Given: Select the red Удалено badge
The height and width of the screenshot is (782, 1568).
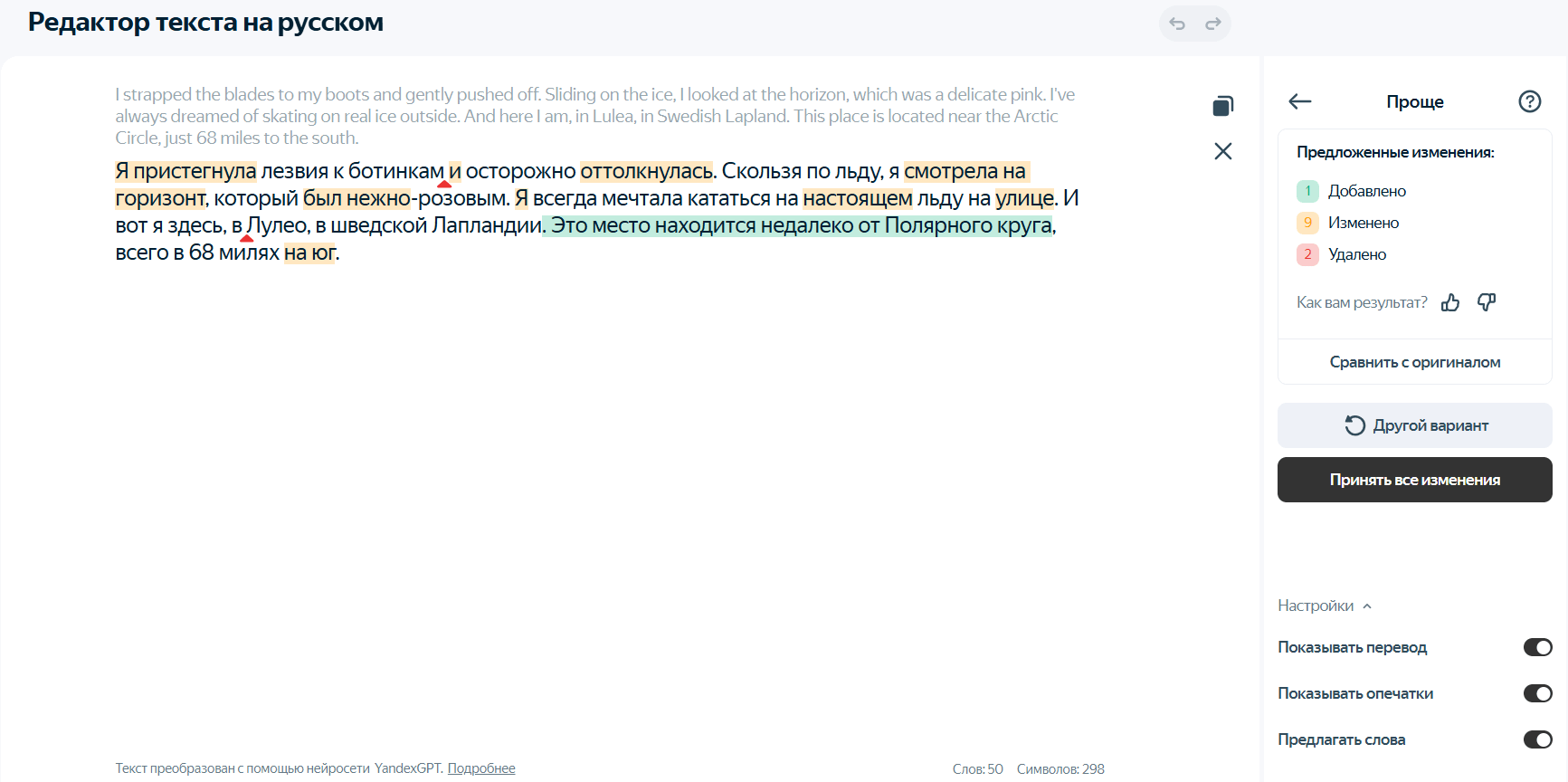Looking at the screenshot, I should 1307,254.
